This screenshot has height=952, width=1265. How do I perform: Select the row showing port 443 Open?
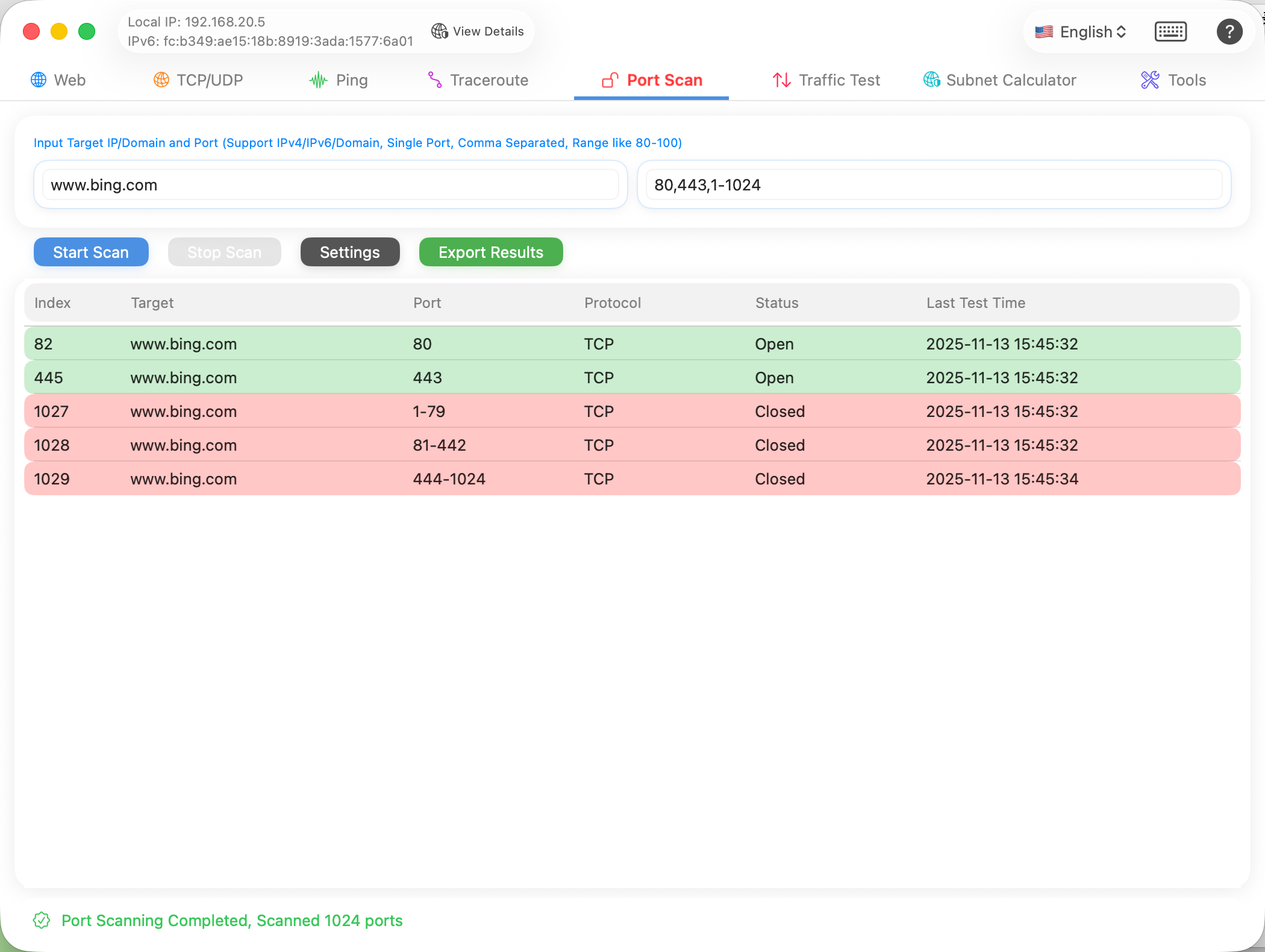coord(631,378)
